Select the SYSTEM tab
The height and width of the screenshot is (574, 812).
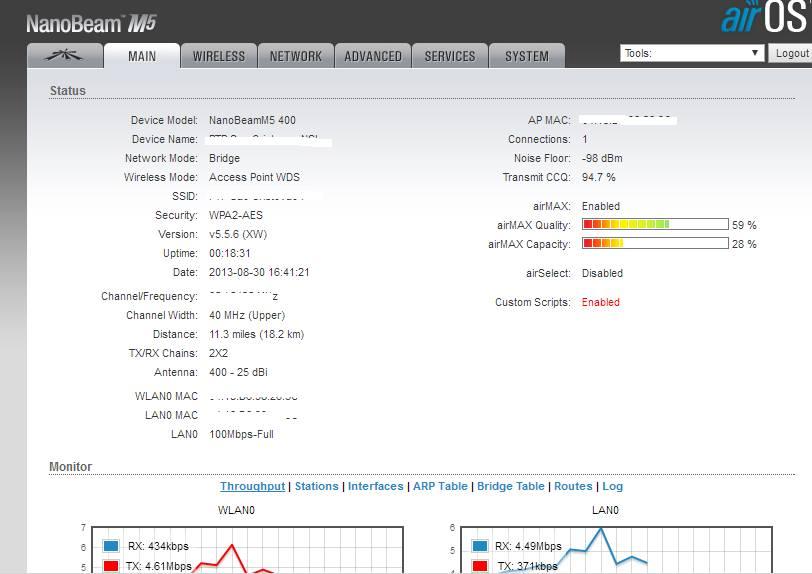pos(527,55)
